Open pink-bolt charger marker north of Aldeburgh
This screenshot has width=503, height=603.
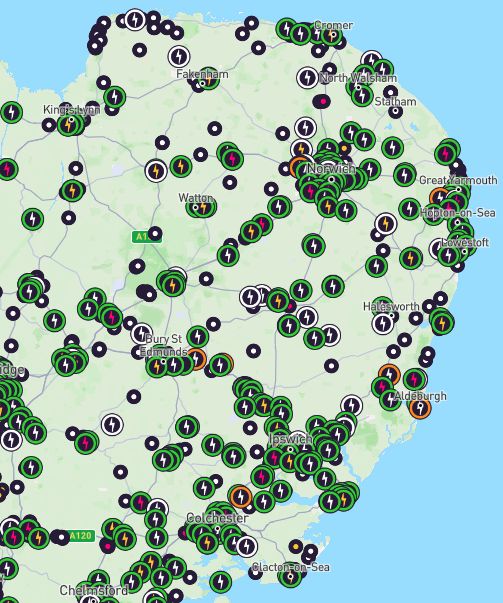pos(414,380)
